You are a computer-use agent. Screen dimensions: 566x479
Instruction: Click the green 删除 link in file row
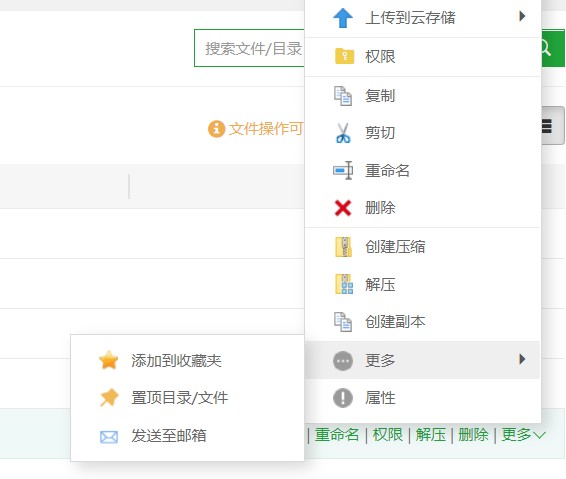[473, 435]
